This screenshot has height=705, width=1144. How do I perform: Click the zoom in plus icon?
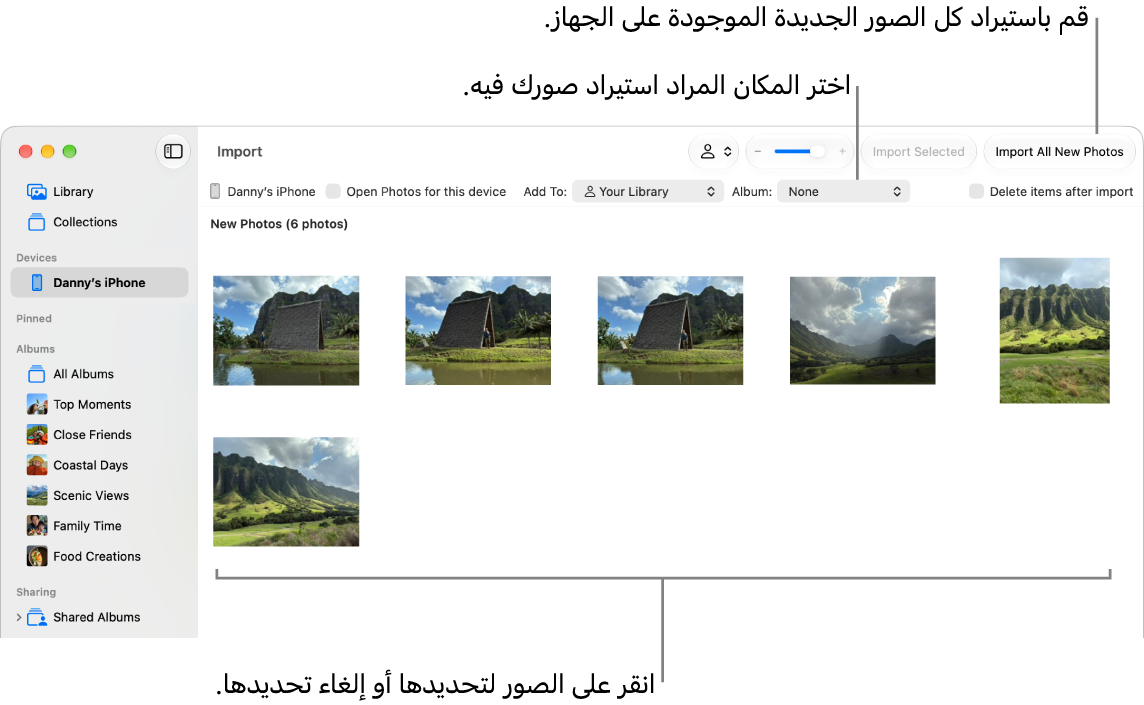click(842, 151)
